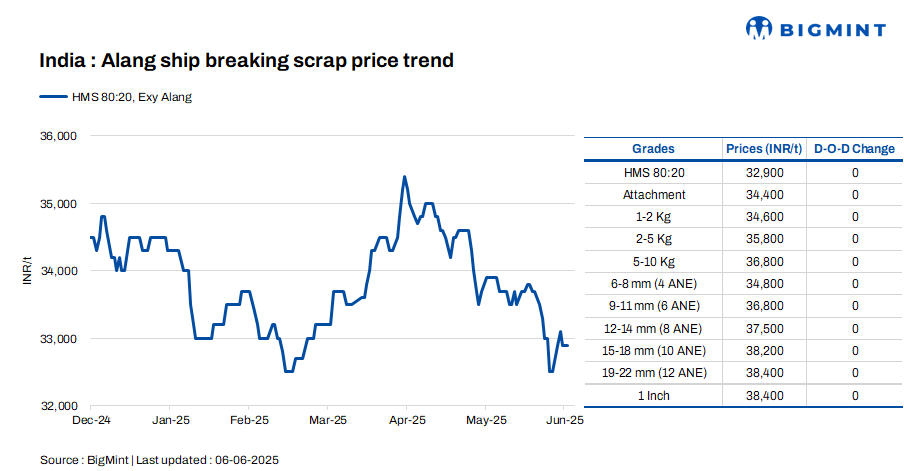Click the Attachment grade row
This screenshot has height=471, width=904.
pyautogui.click(x=653, y=194)
